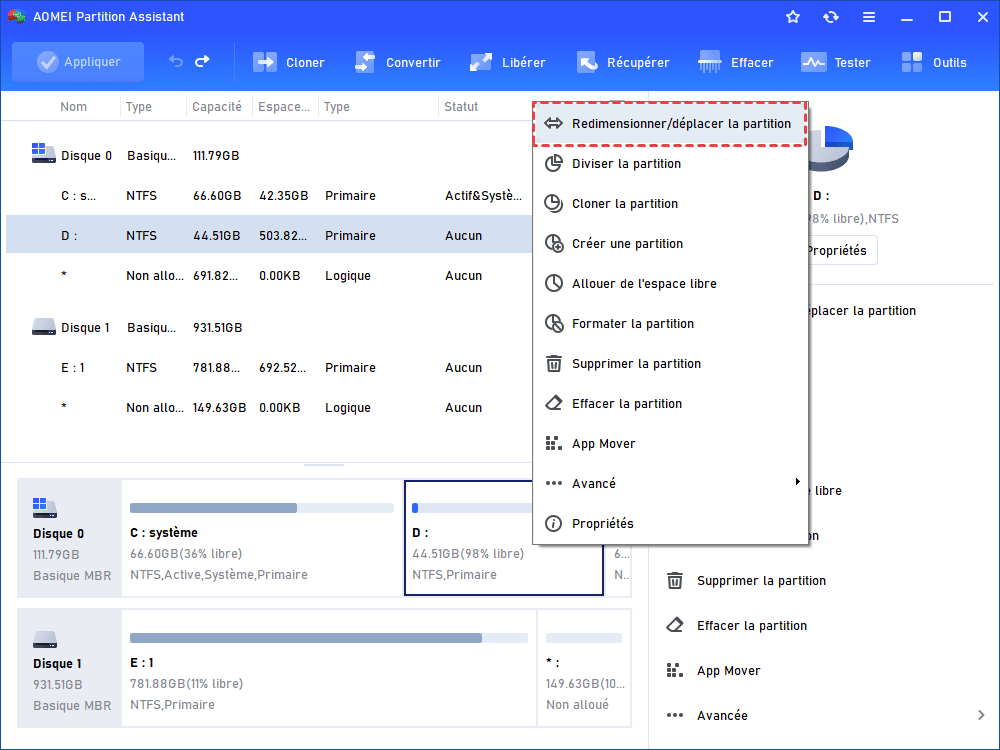Viewport: 1000px width, 750px height.
Task: Click the Nom column header
Action: (x=73, y=107)
